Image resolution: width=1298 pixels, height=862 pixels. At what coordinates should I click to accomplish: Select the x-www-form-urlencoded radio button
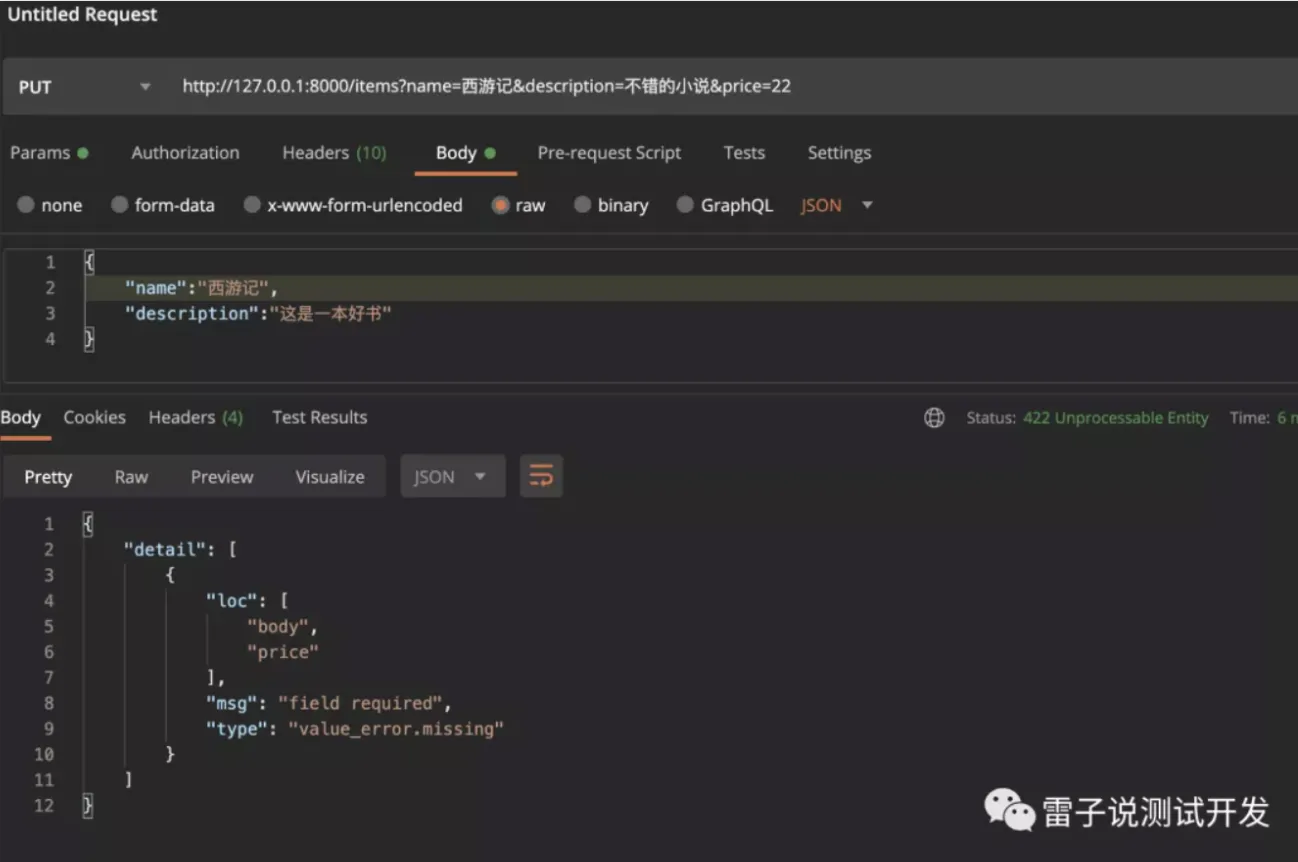tap(252, 205)
